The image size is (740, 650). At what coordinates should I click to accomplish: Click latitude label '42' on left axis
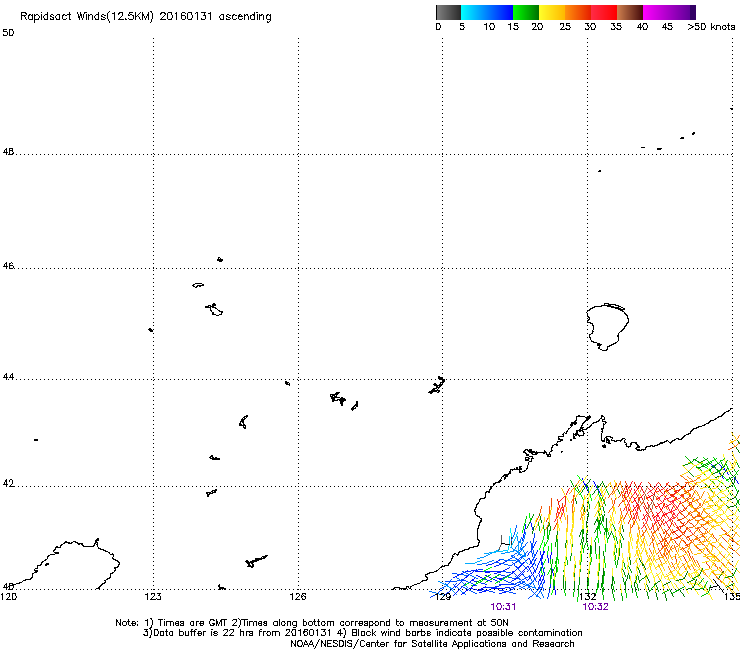(x=8, y=484)
